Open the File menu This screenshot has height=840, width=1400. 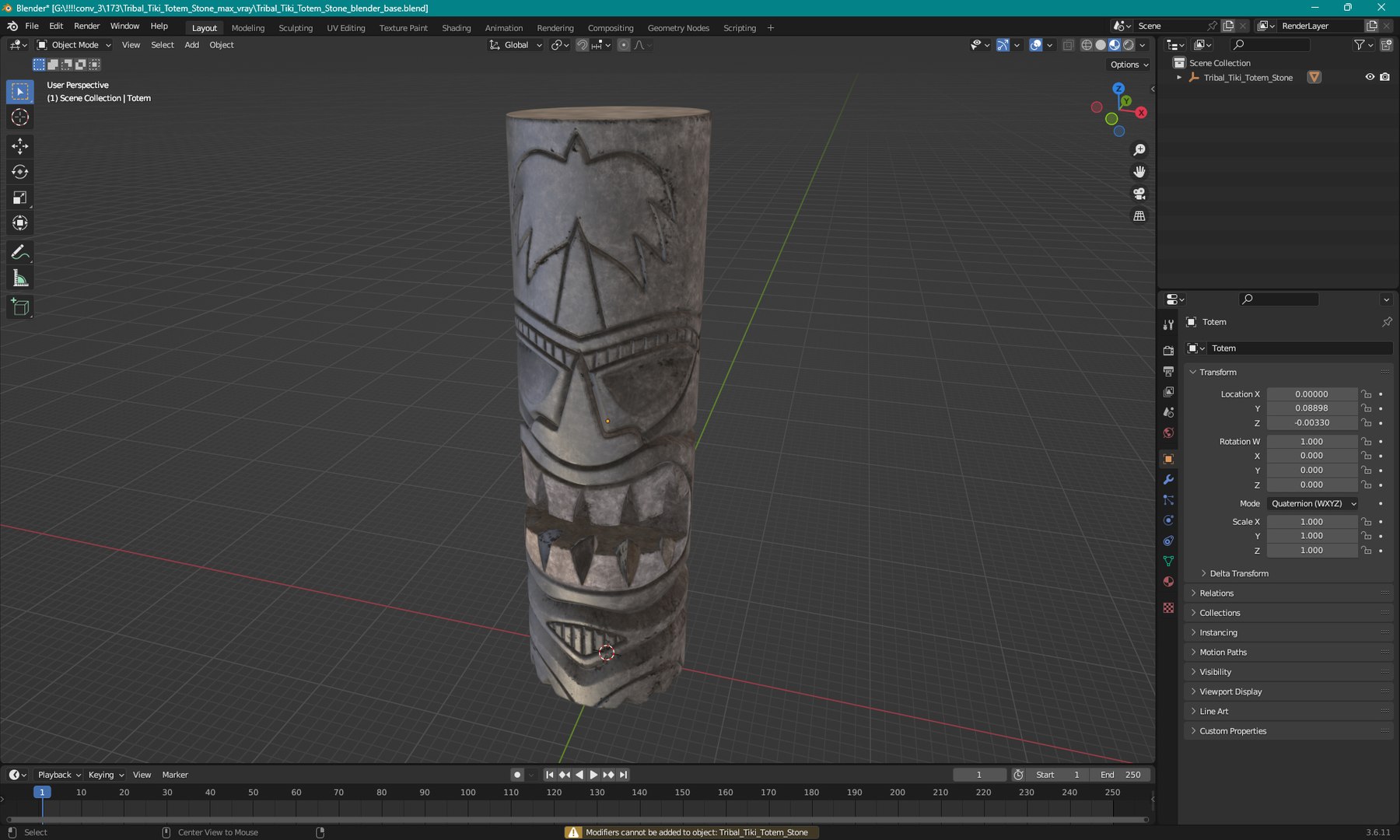pos(32,26)
